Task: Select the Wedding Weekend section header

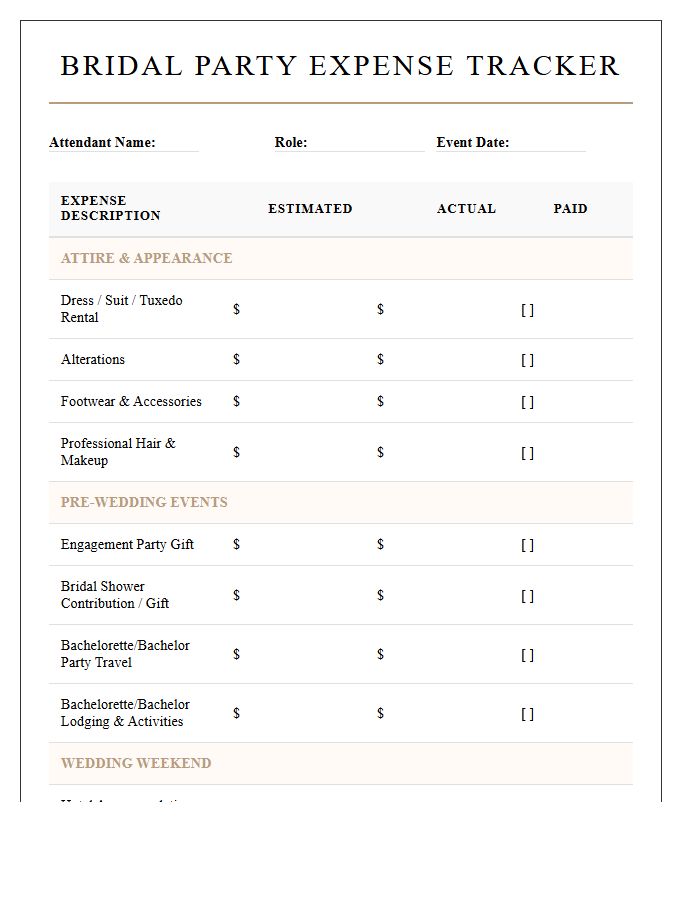Action: click(341, 763)
